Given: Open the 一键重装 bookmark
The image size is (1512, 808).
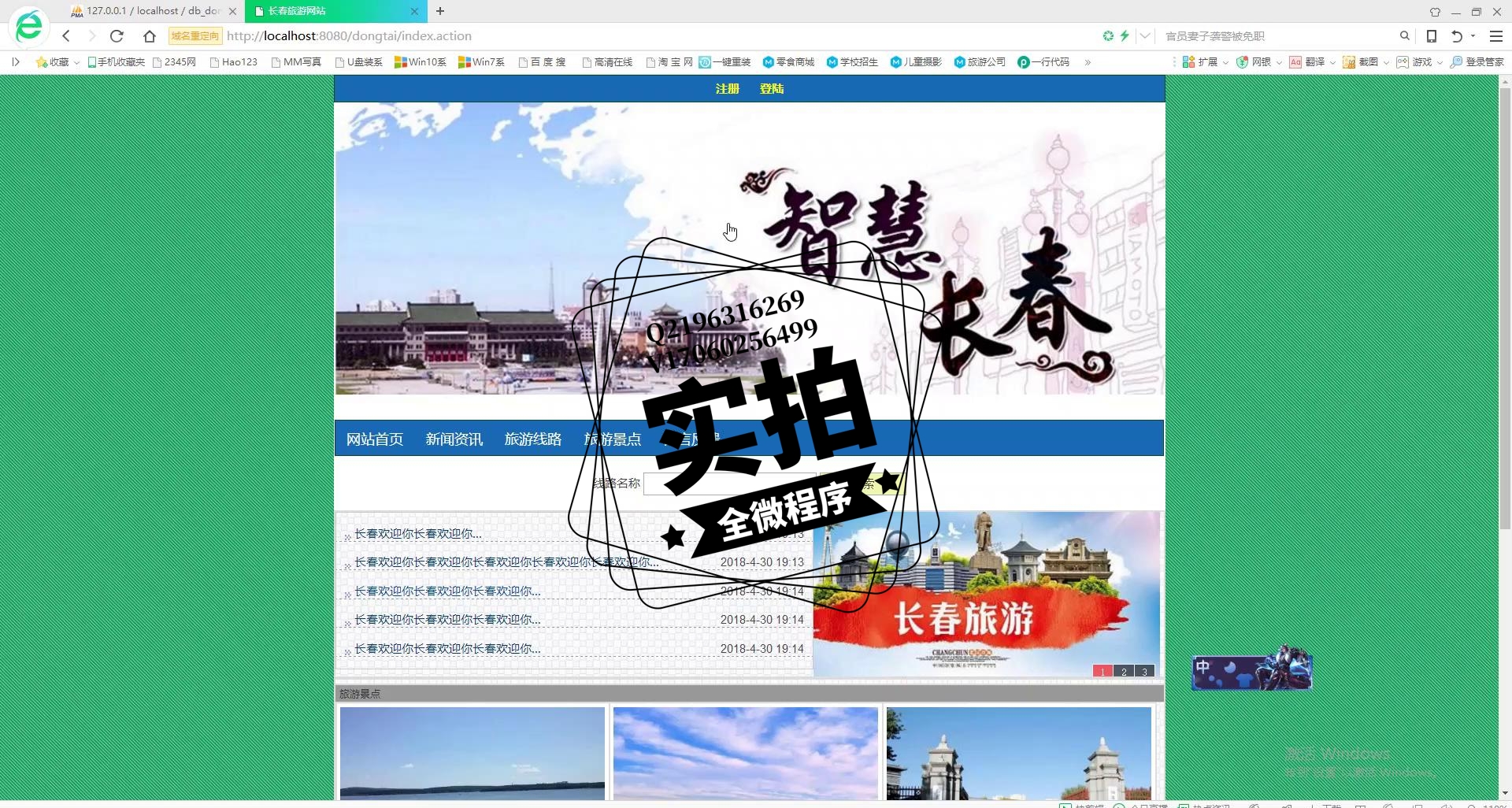Looking at the screenshot, I should [x=725, y=62].
